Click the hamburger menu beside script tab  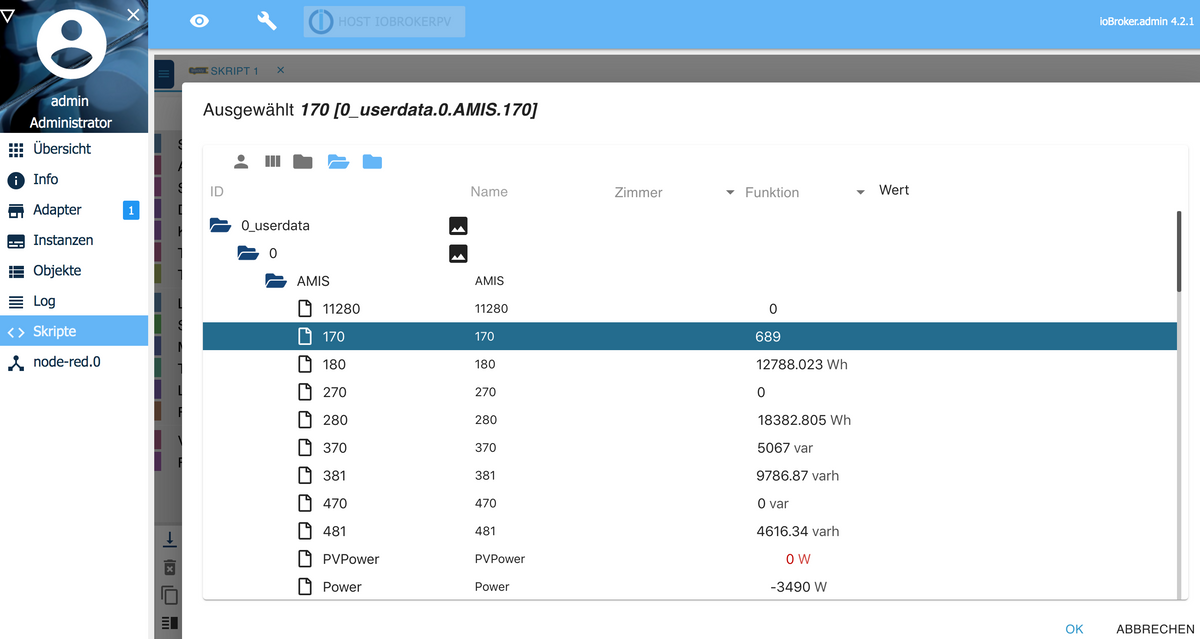pos(165,73)
